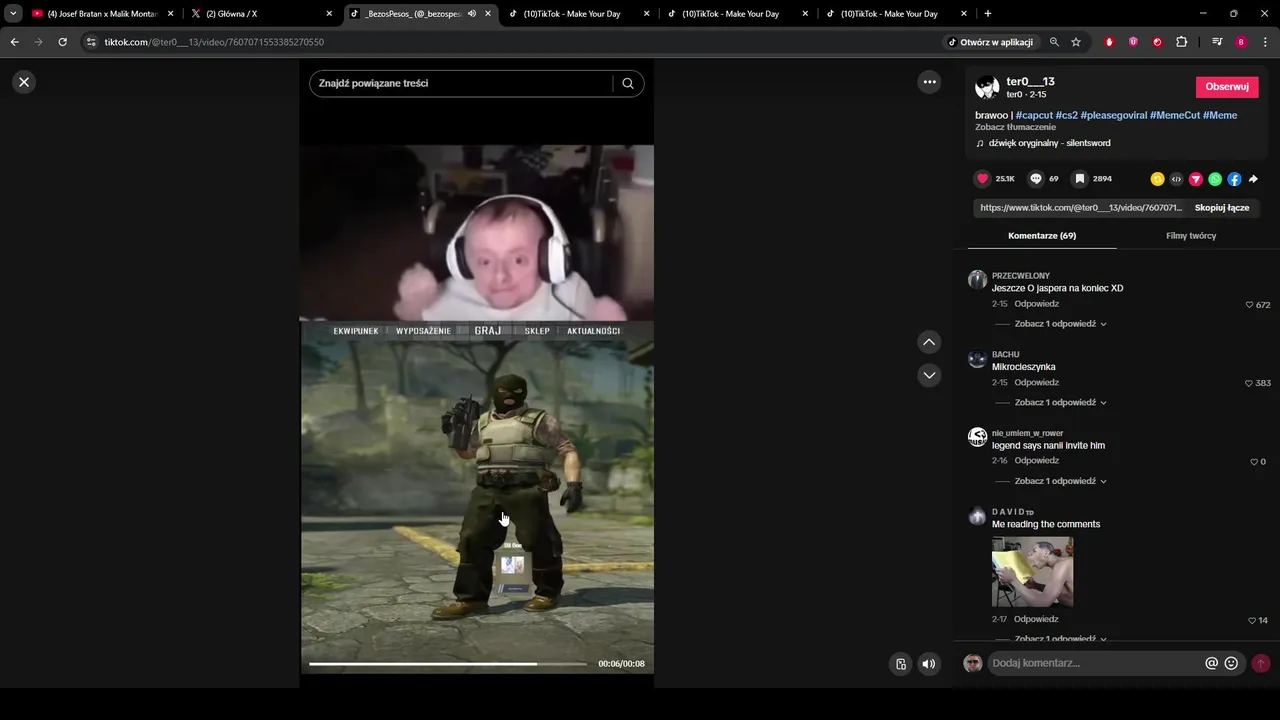Post comment with the red arrow button
Screen dimensions: 1280x720
[x=1261, y=663]
